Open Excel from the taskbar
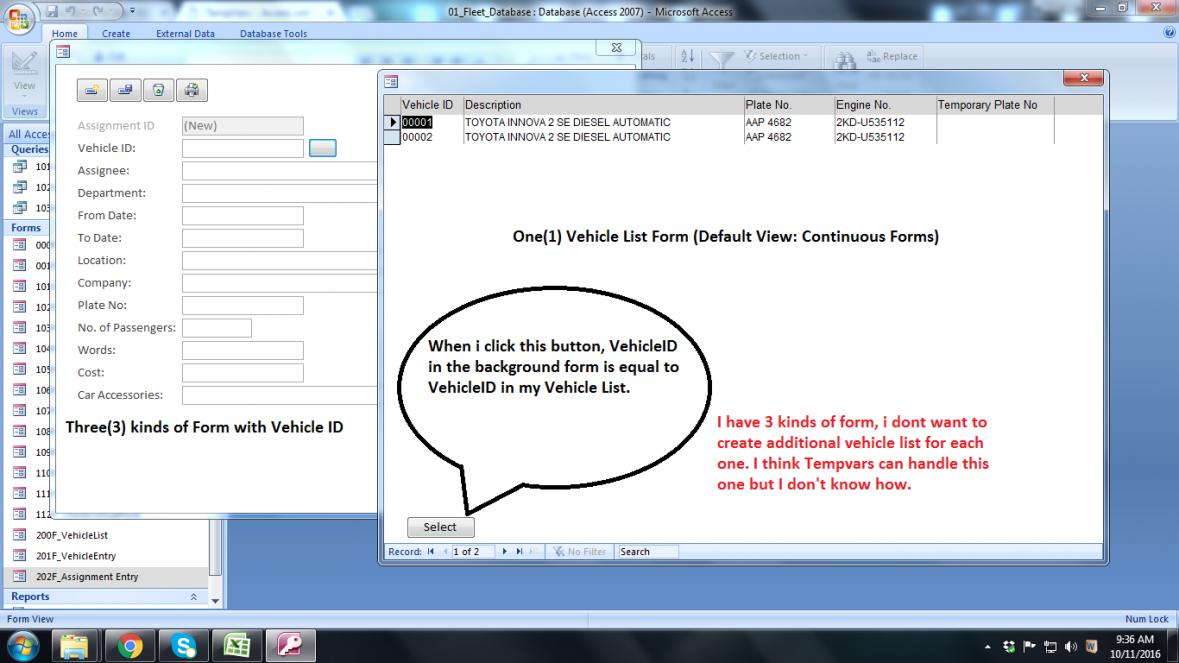Screen dimensions: 1179x663 [x=237, y=646]
